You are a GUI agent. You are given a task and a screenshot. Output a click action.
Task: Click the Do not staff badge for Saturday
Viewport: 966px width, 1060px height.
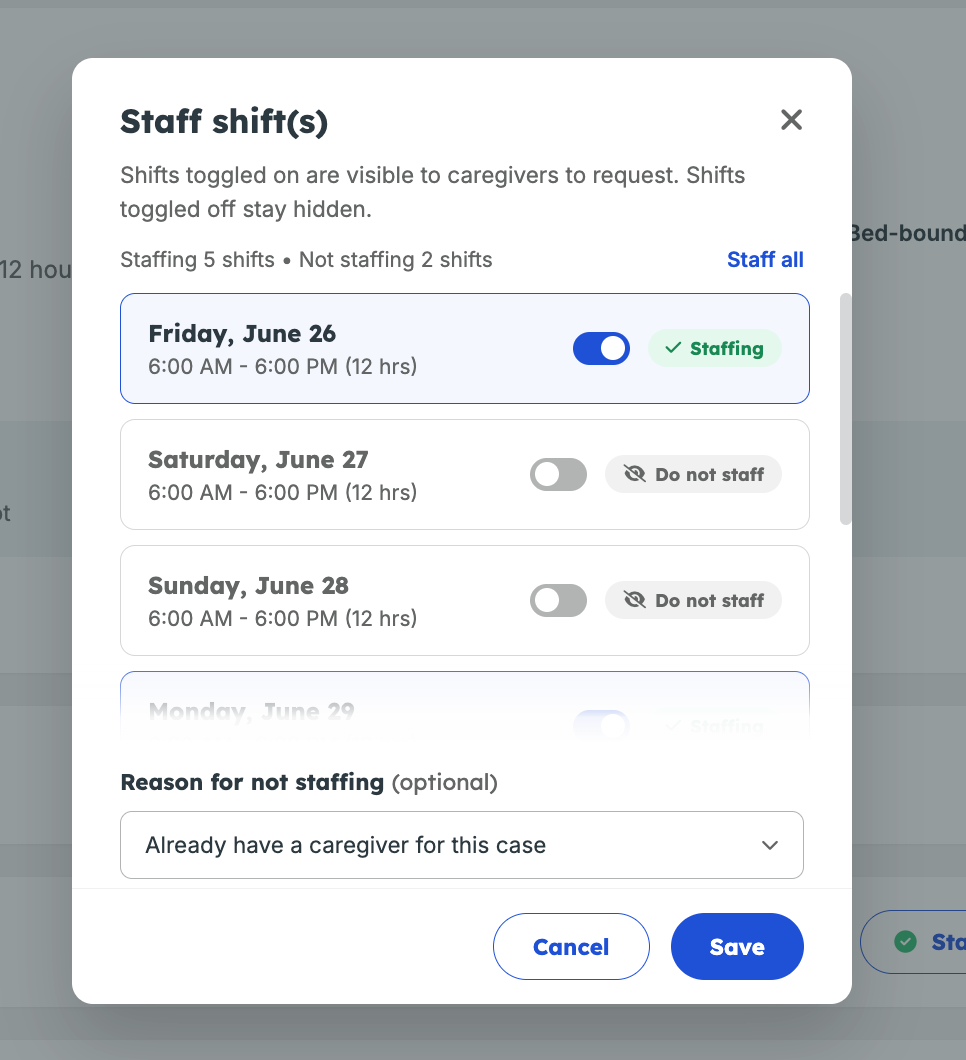coord(693,474)
